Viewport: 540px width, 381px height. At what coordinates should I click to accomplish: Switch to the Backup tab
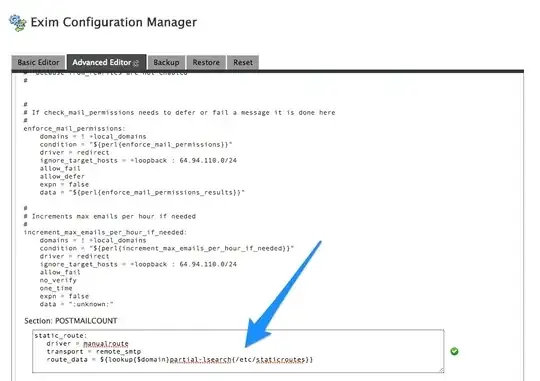pos(166,62)
